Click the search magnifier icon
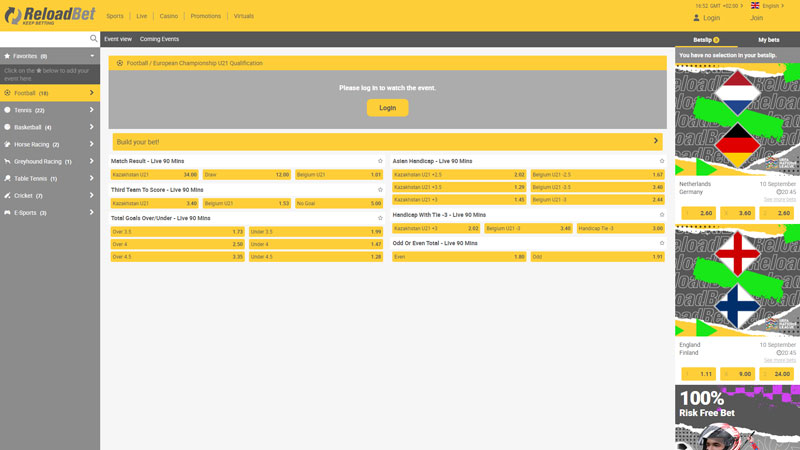The width and height of the screenshot is (800, 450). (94, 39)
